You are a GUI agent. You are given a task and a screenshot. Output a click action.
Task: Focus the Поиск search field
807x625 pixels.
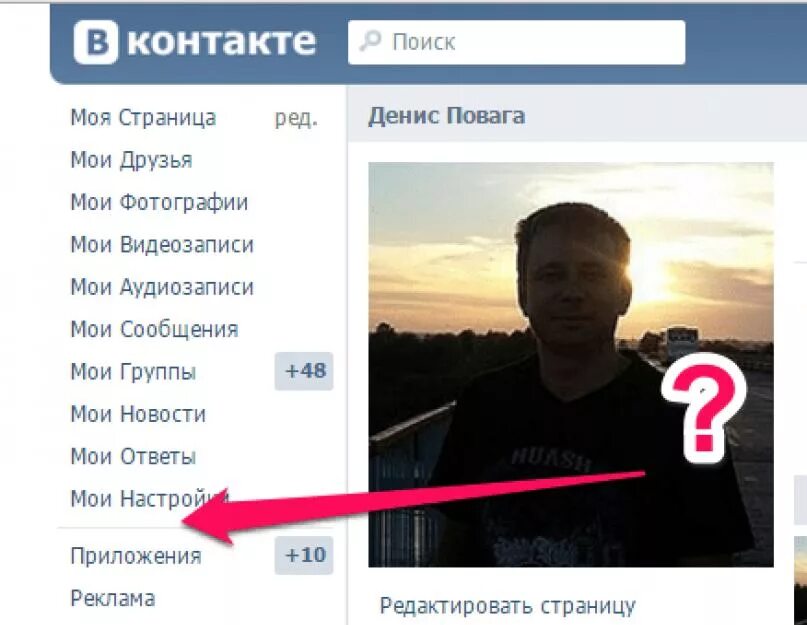coord(516,42)
